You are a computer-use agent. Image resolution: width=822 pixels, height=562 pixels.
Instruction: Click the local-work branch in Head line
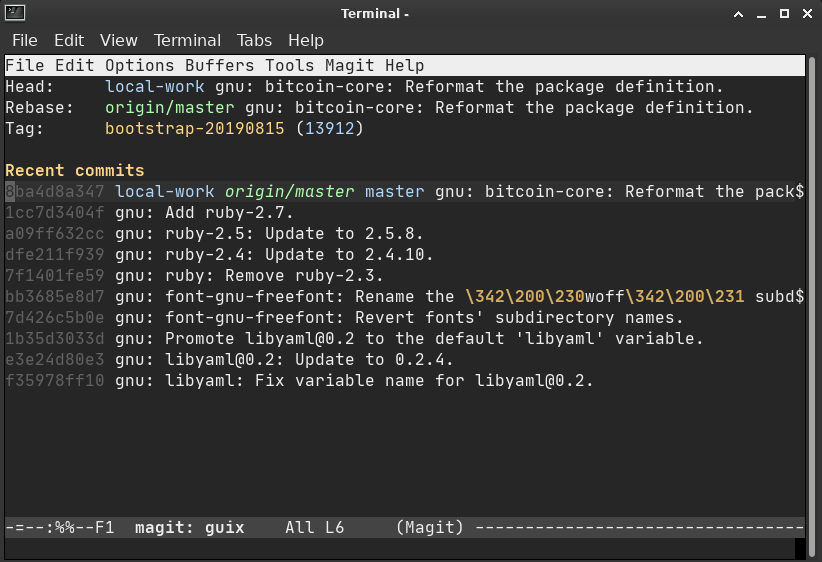point(155,87)
